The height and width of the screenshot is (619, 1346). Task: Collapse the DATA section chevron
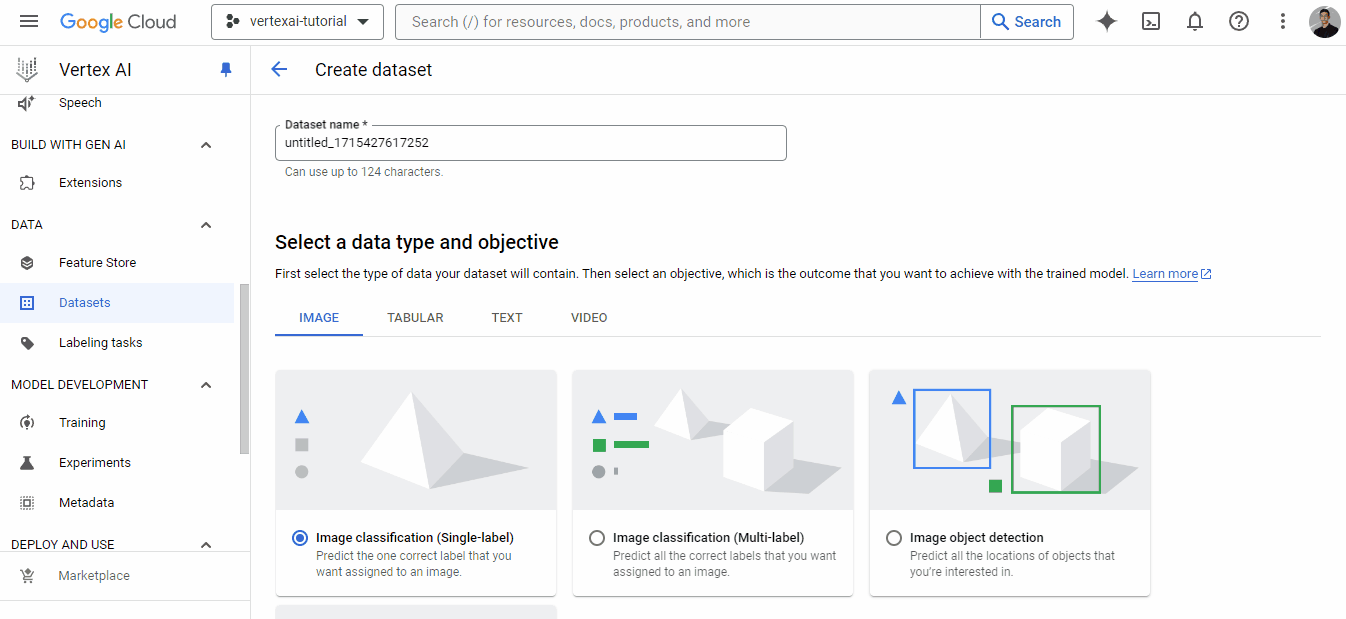[x=206, y=225]
